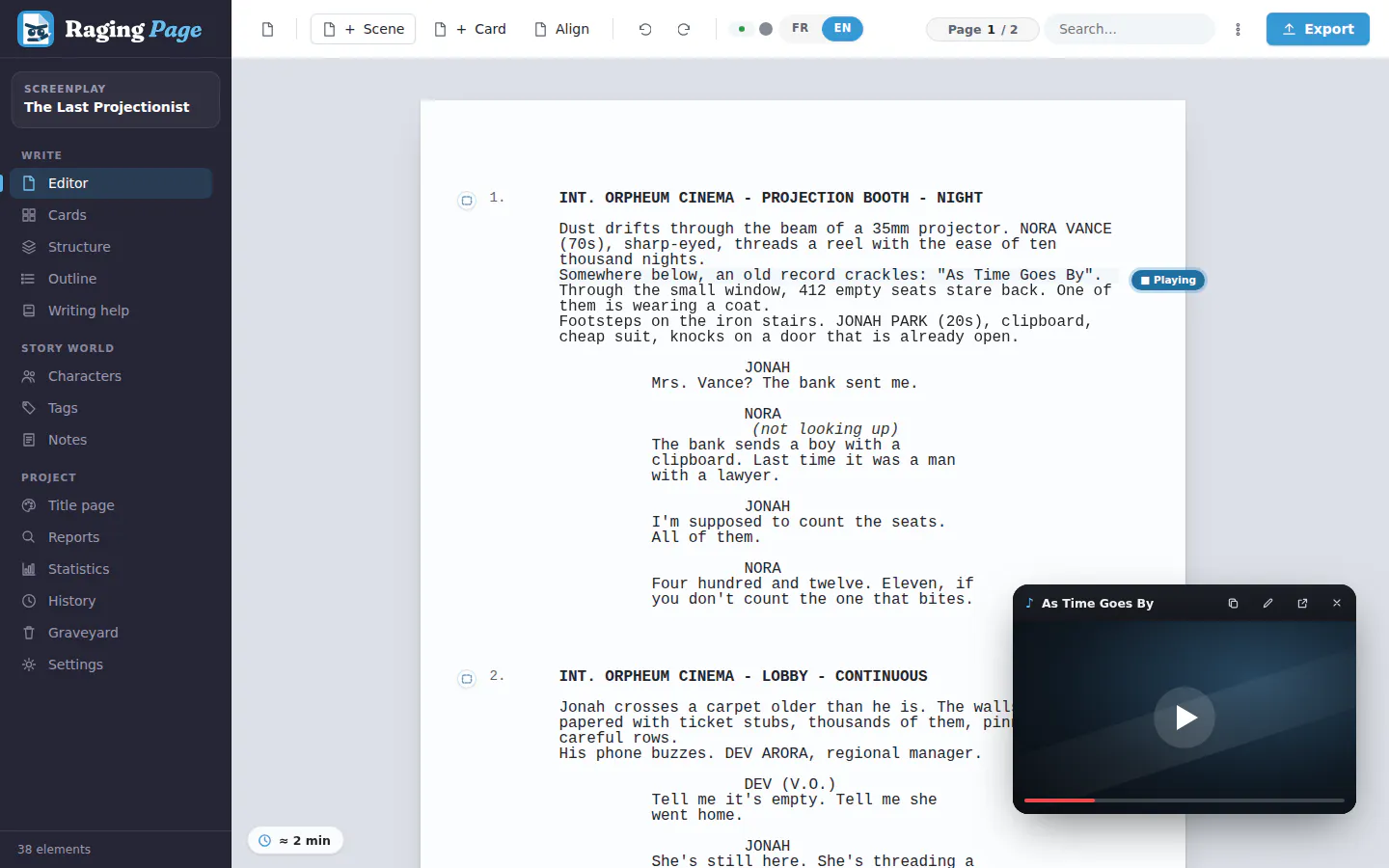1389x868 pixels.
Task: Undo the last edit
Action: point(645,29)
